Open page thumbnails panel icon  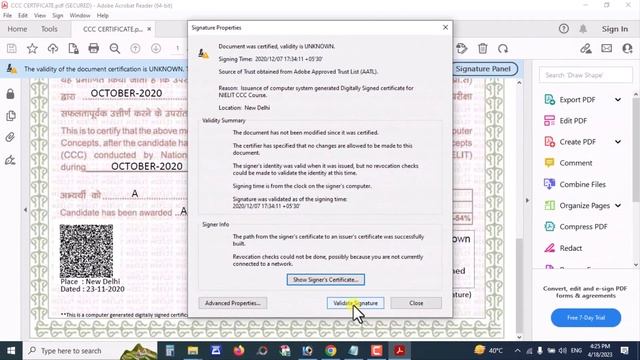point(11,116)
